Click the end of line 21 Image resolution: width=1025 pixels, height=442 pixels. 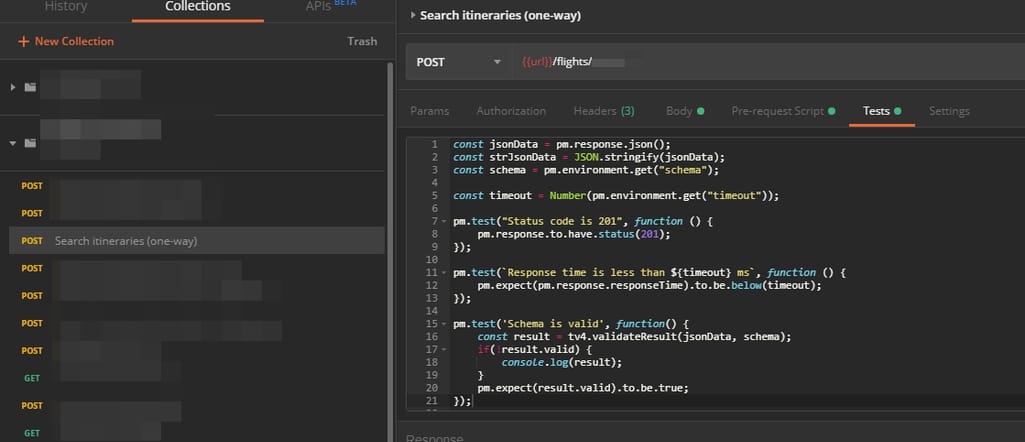coord(472,401)
